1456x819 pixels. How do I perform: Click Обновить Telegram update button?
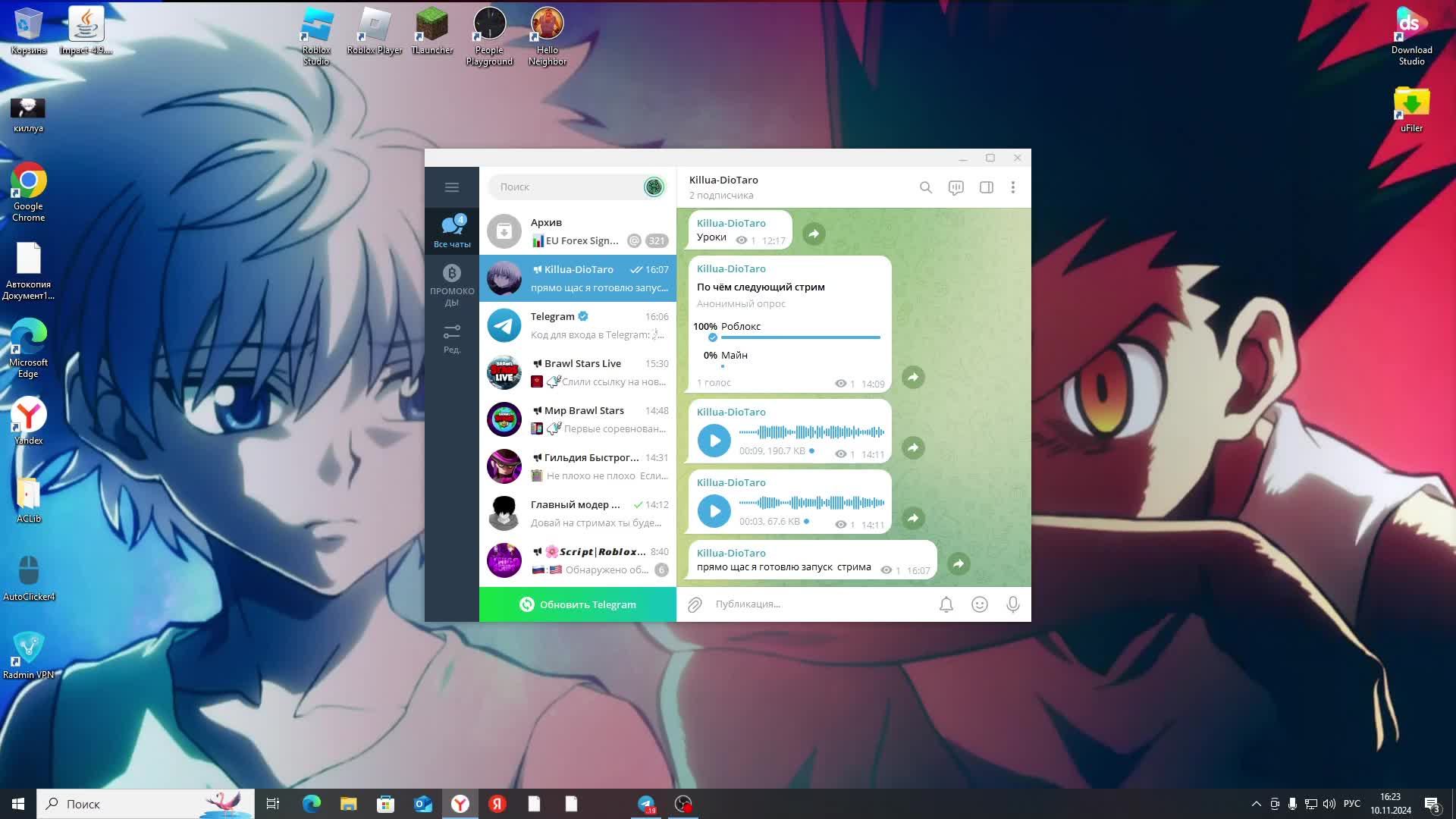577,604
